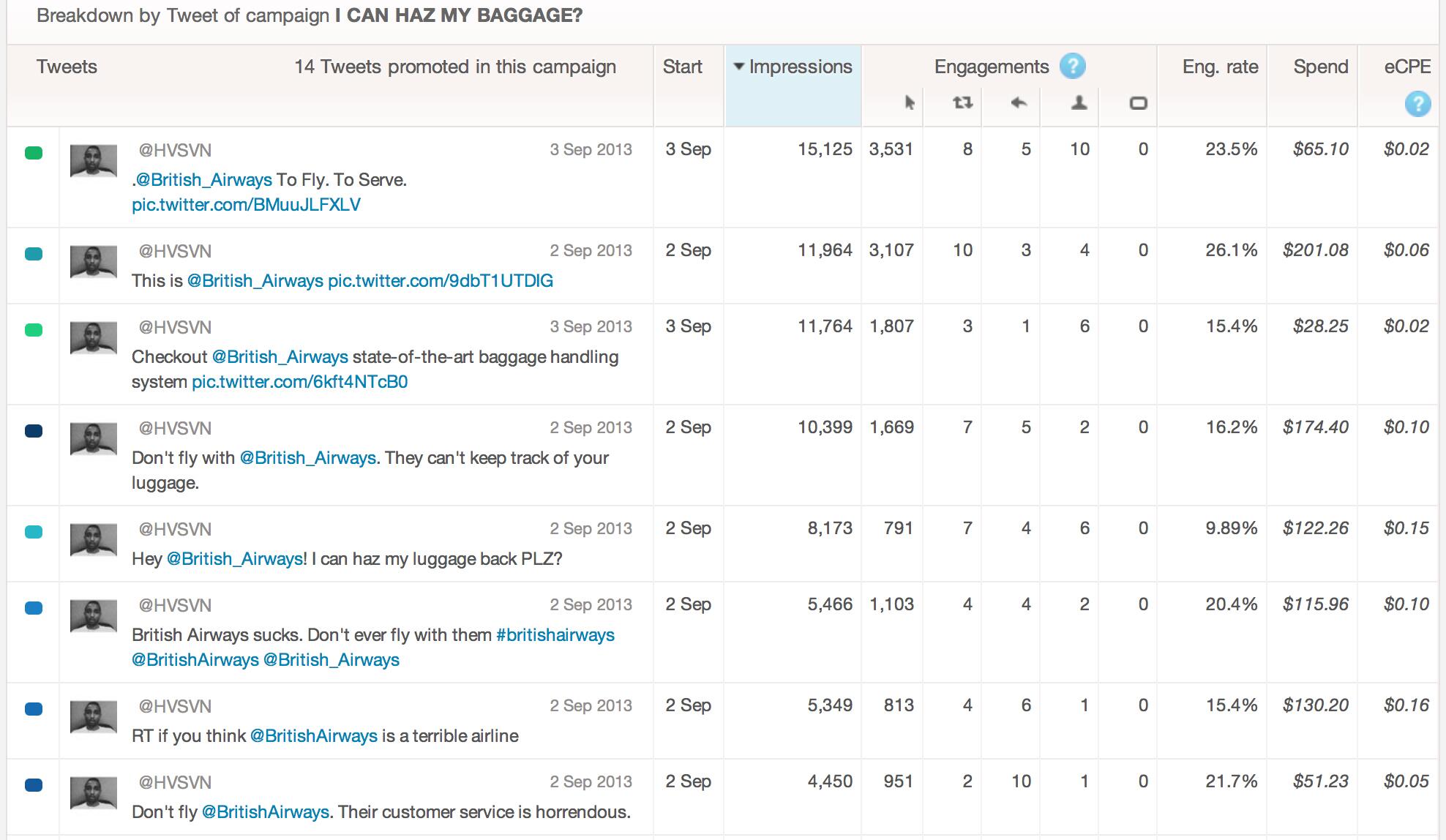Screen dimensions: 1446x840
Task: Click blue swatch of 'British Airways sucks' tweet
Action: pos(34,608)
